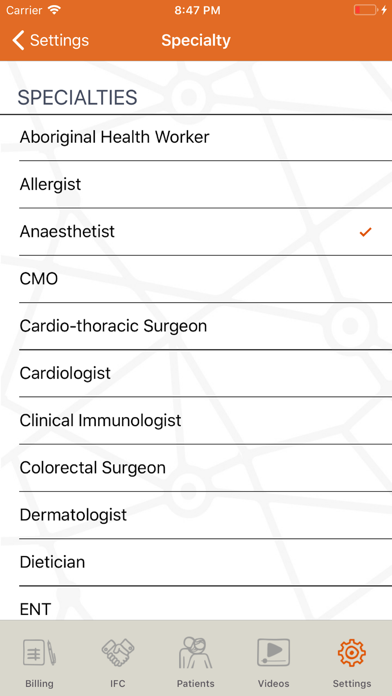
Task: Tap the back chevron arrow
Action: pyautogui.click(x=18, y=40)
